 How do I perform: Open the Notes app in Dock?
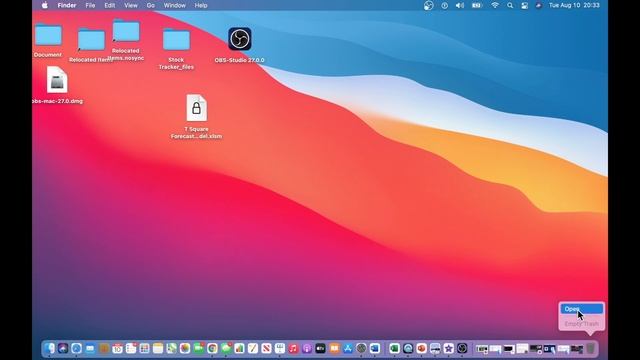tap(158, 348)
